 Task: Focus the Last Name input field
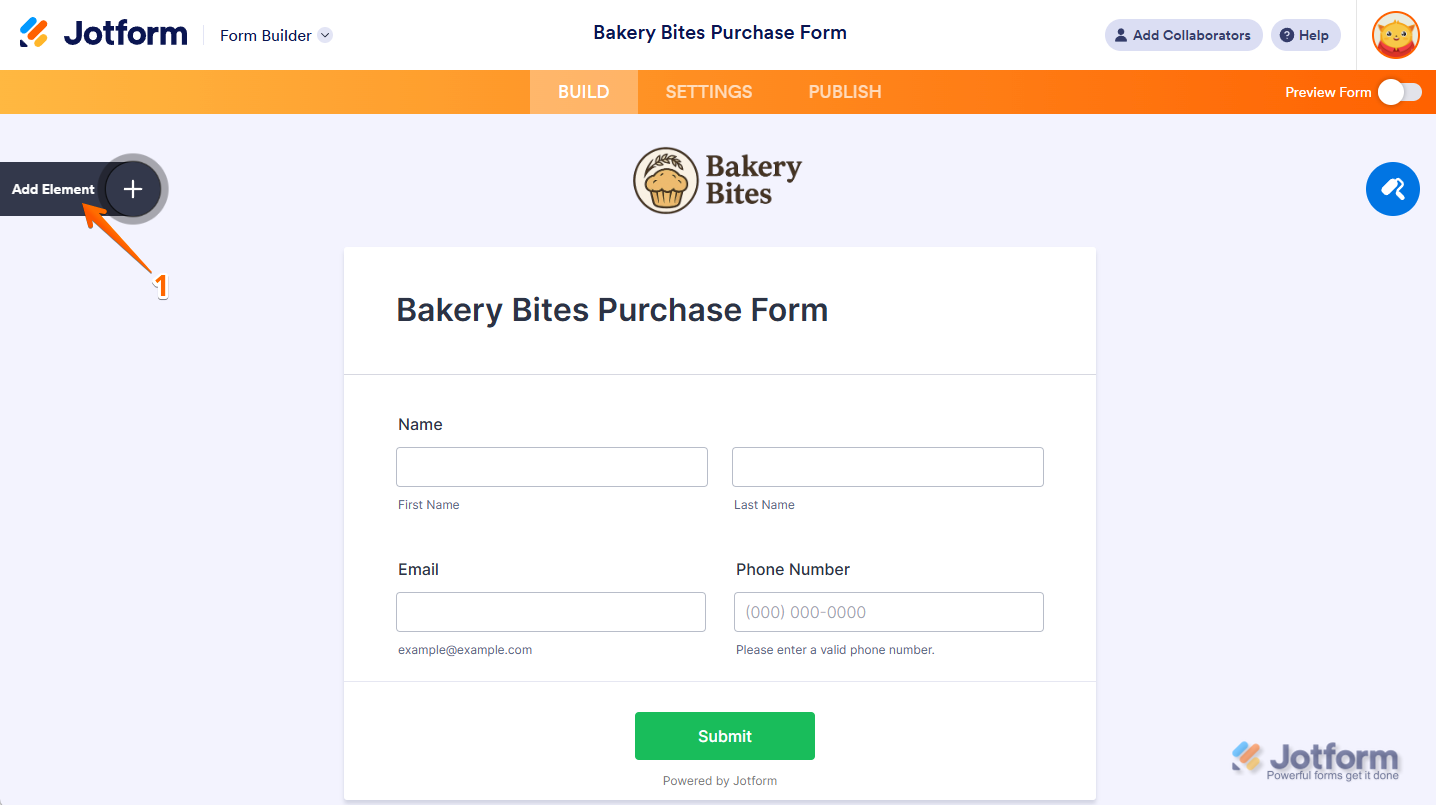(887, 467)
